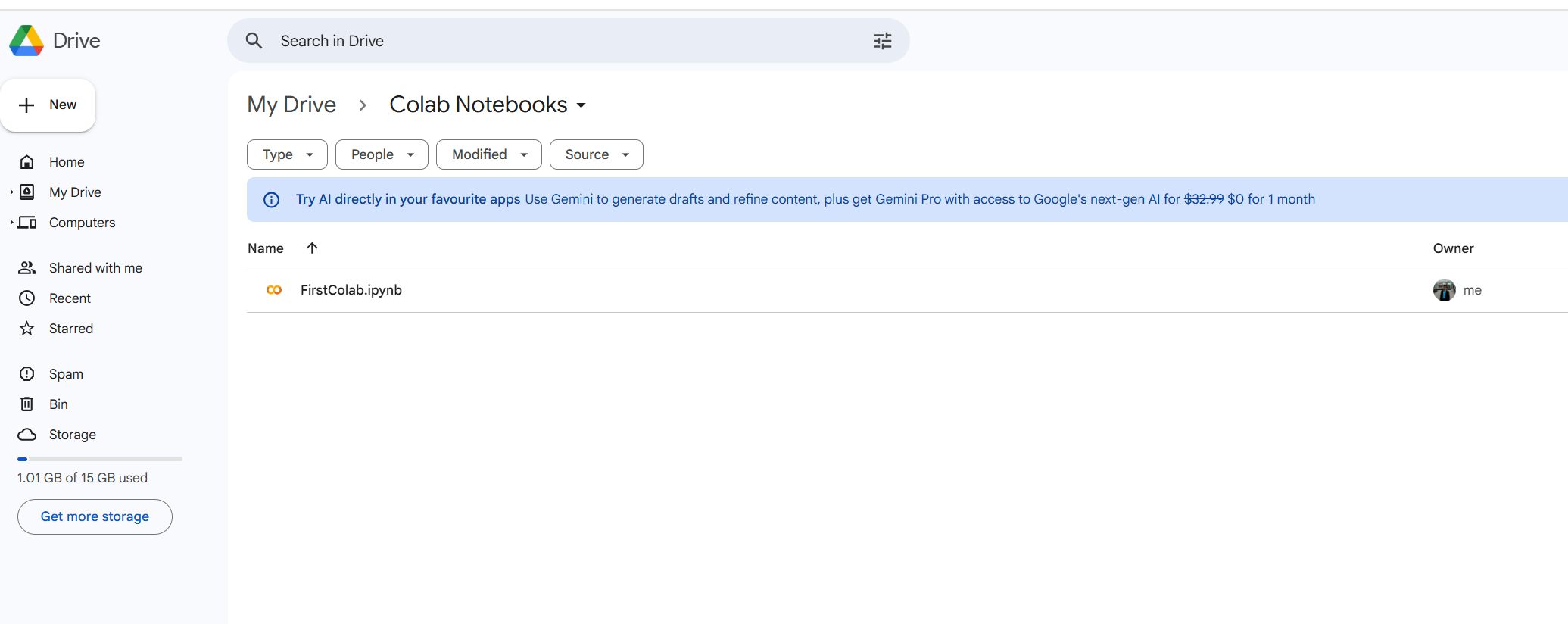This screenshot has width=1568, height=624.
Task: Click the Colab icon beside FirstColab.ipynb
Action: click(x=274, y=290)
